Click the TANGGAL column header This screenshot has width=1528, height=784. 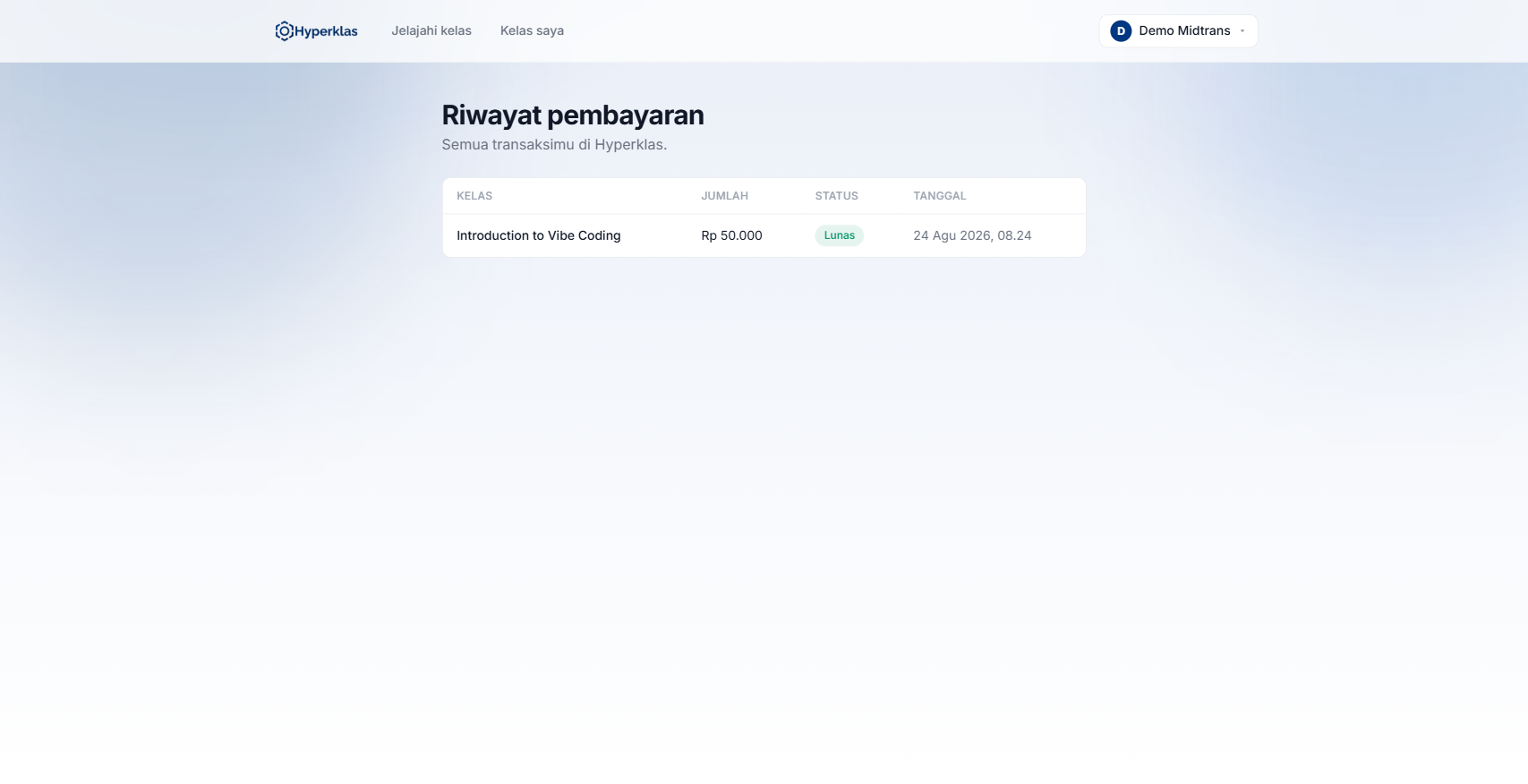(x=940, y=196)
